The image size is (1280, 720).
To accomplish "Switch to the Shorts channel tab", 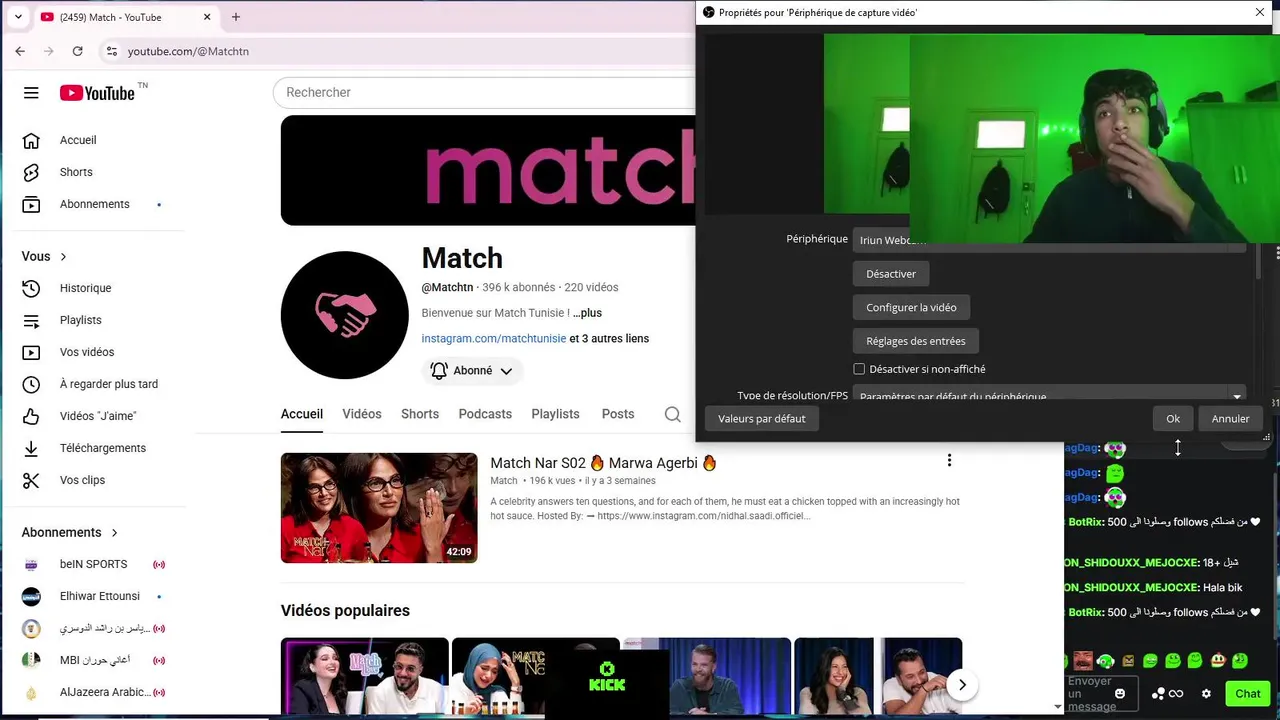I will click(420, 414).
